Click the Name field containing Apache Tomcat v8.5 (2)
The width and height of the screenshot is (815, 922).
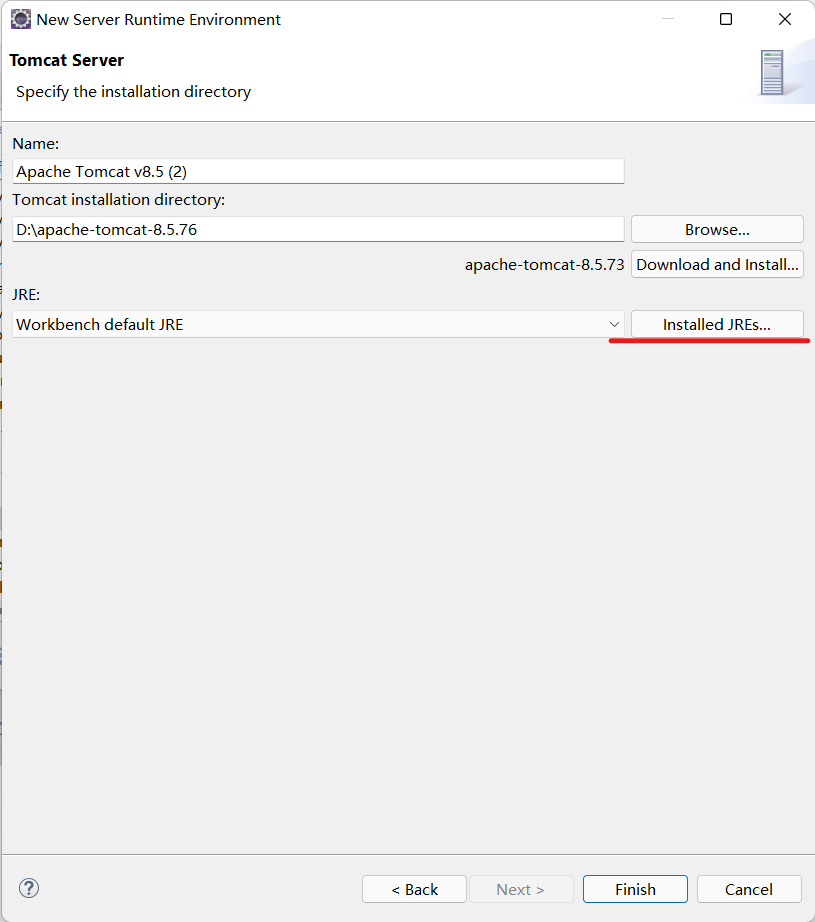pyautogui.click(x=318, y=172)
